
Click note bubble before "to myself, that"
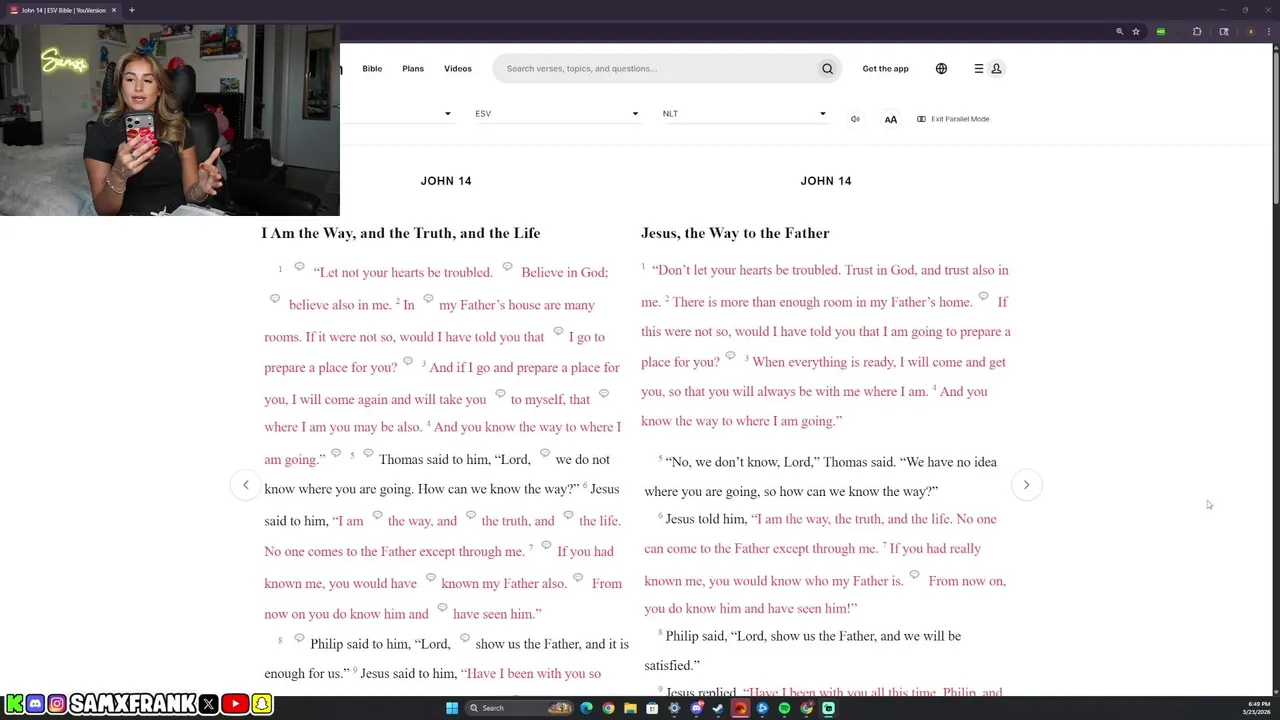tap(500, 394)
